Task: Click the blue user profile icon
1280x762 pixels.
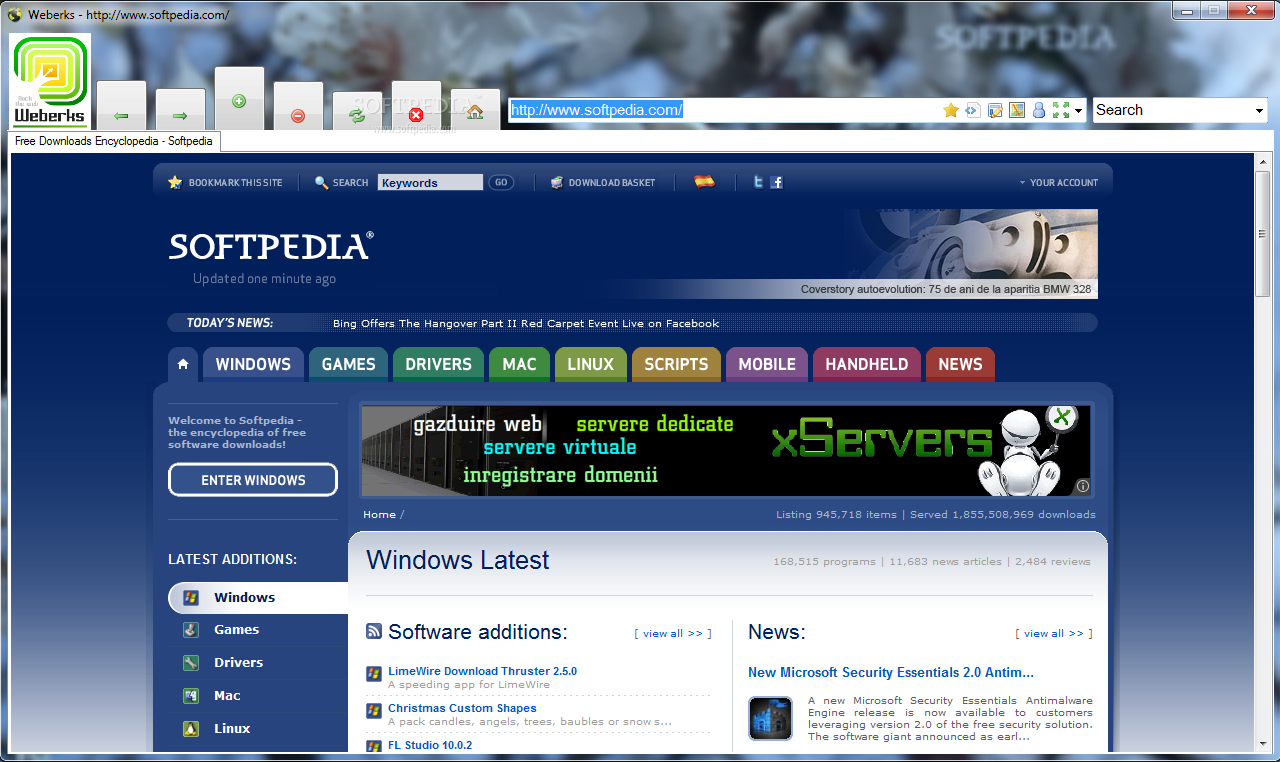Action: pos(1039,110)
